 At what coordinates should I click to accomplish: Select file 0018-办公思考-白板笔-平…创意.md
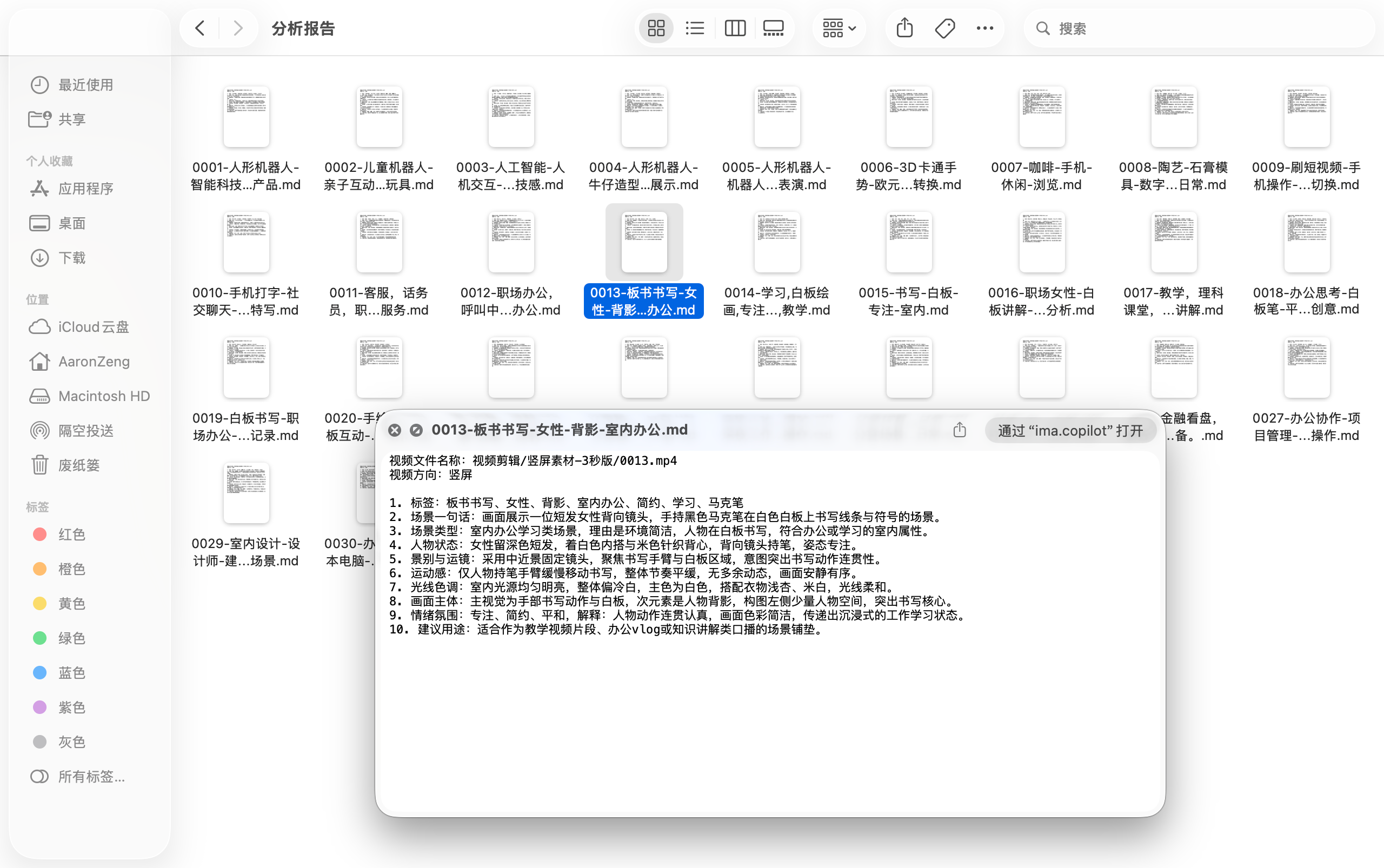coord(1307,265)
